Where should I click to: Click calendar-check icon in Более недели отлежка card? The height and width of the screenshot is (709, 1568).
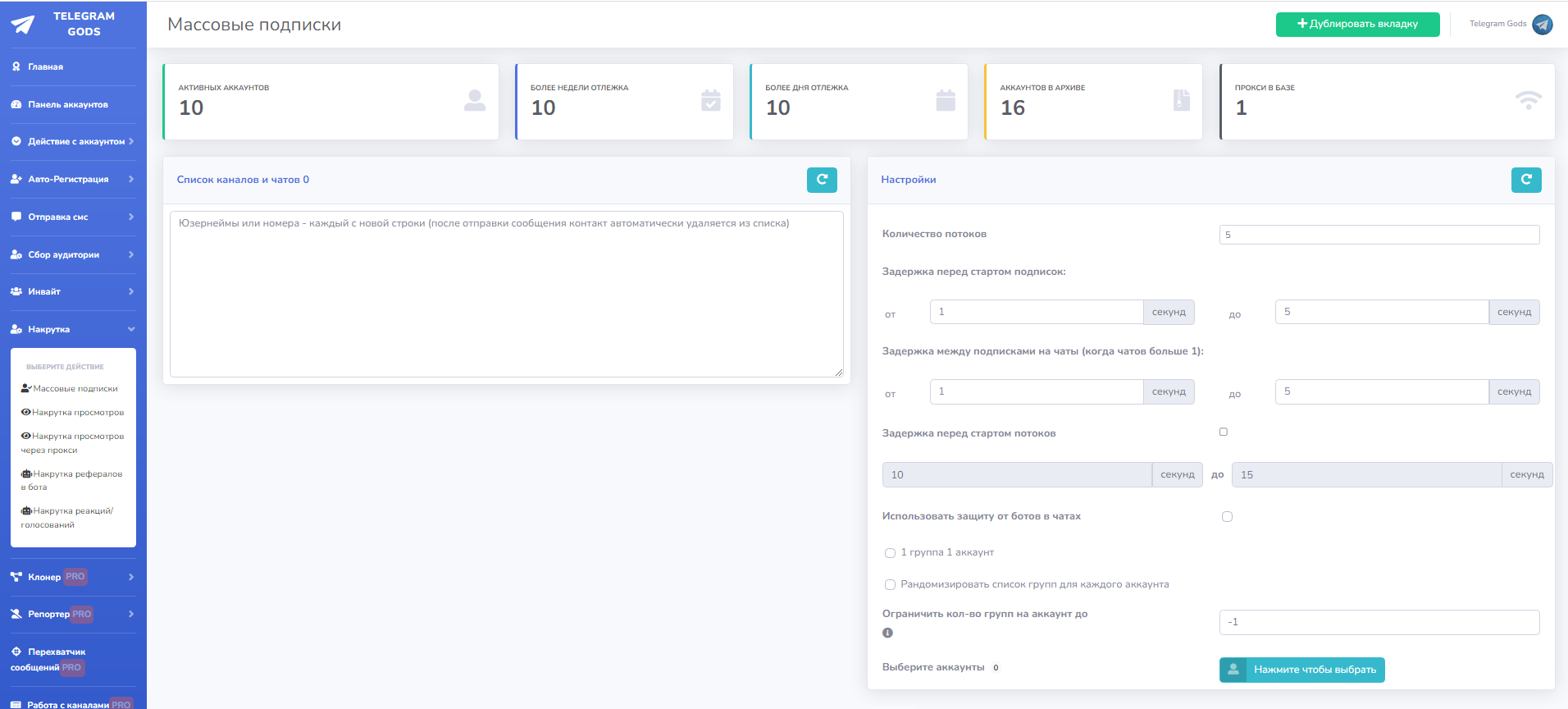tap(711, 101)
